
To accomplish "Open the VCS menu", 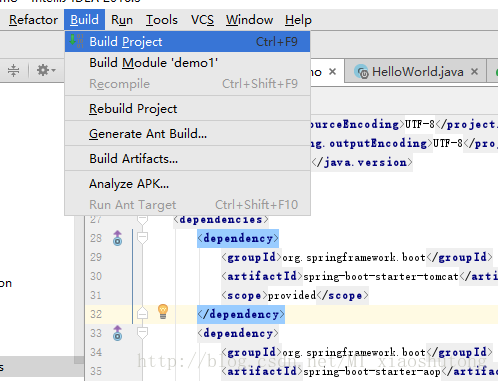I will (202, 20).
